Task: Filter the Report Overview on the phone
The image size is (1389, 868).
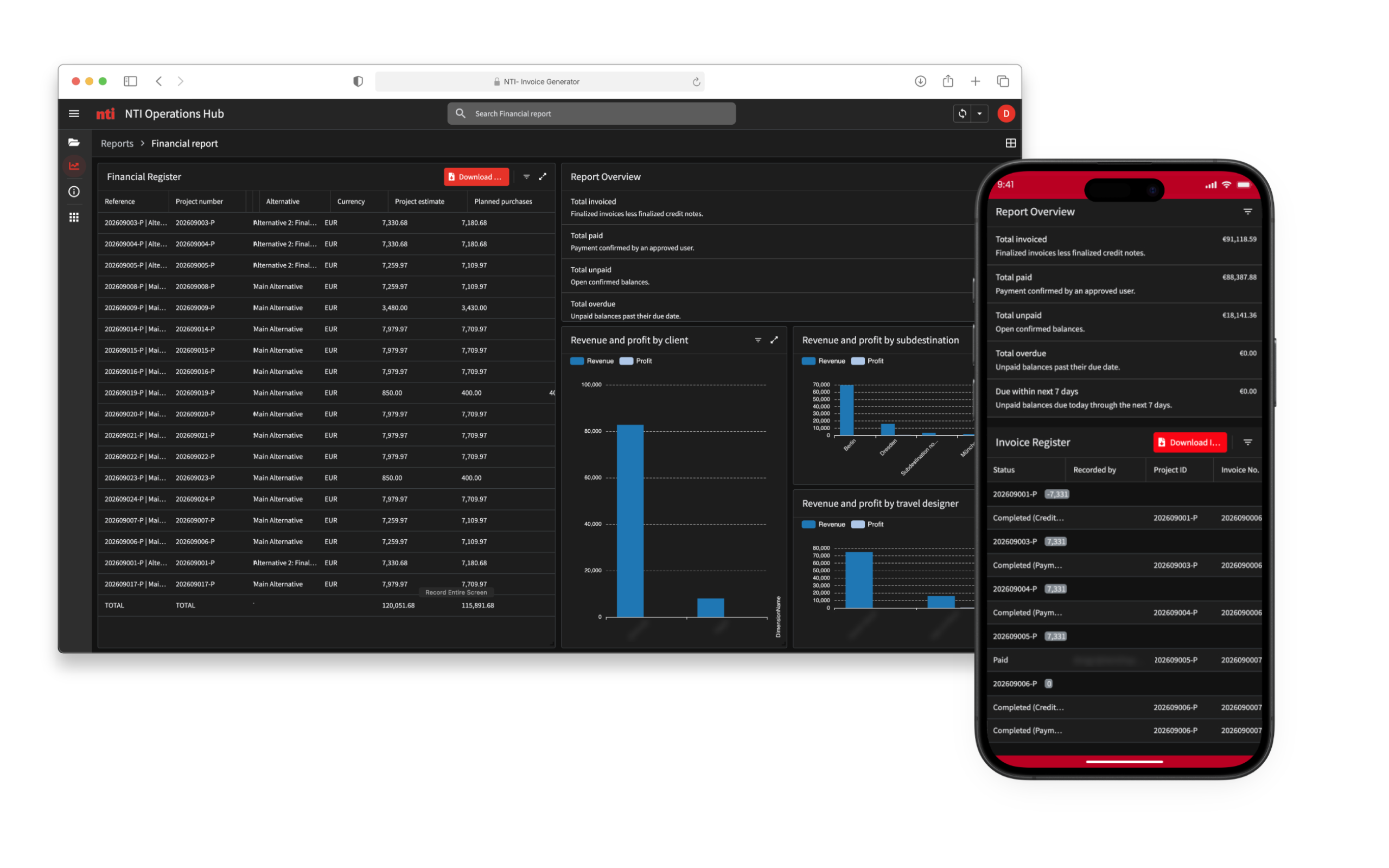Action: (1248, 212)
